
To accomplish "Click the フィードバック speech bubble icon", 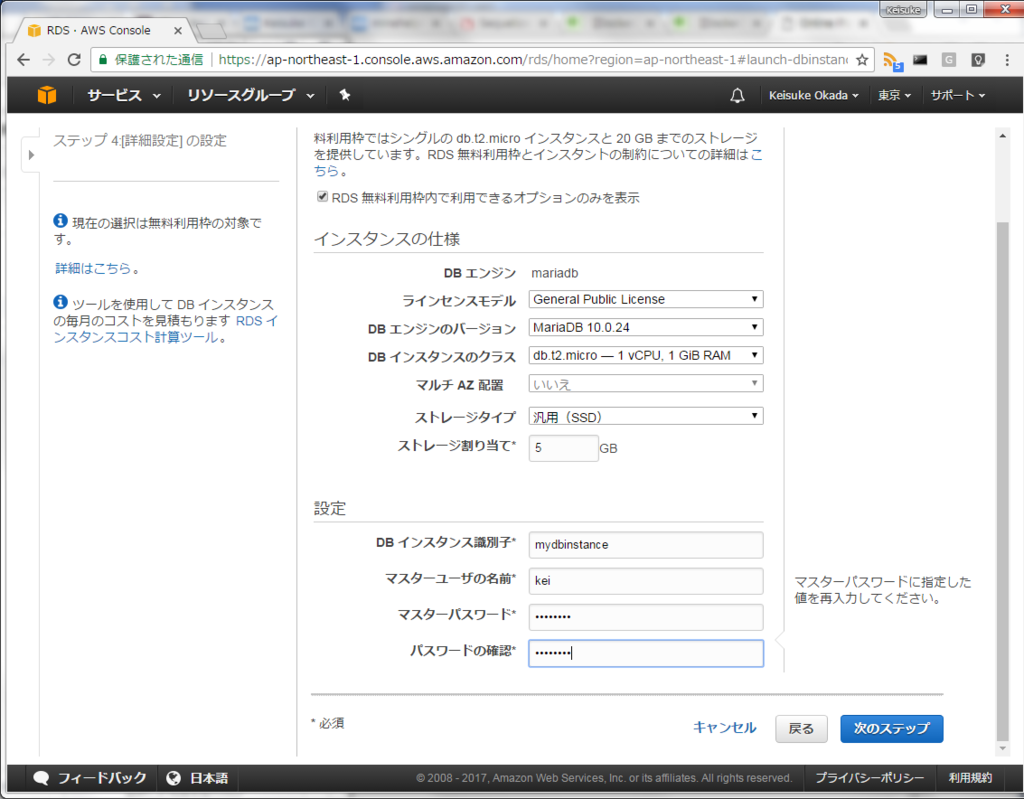I will 41,777.
